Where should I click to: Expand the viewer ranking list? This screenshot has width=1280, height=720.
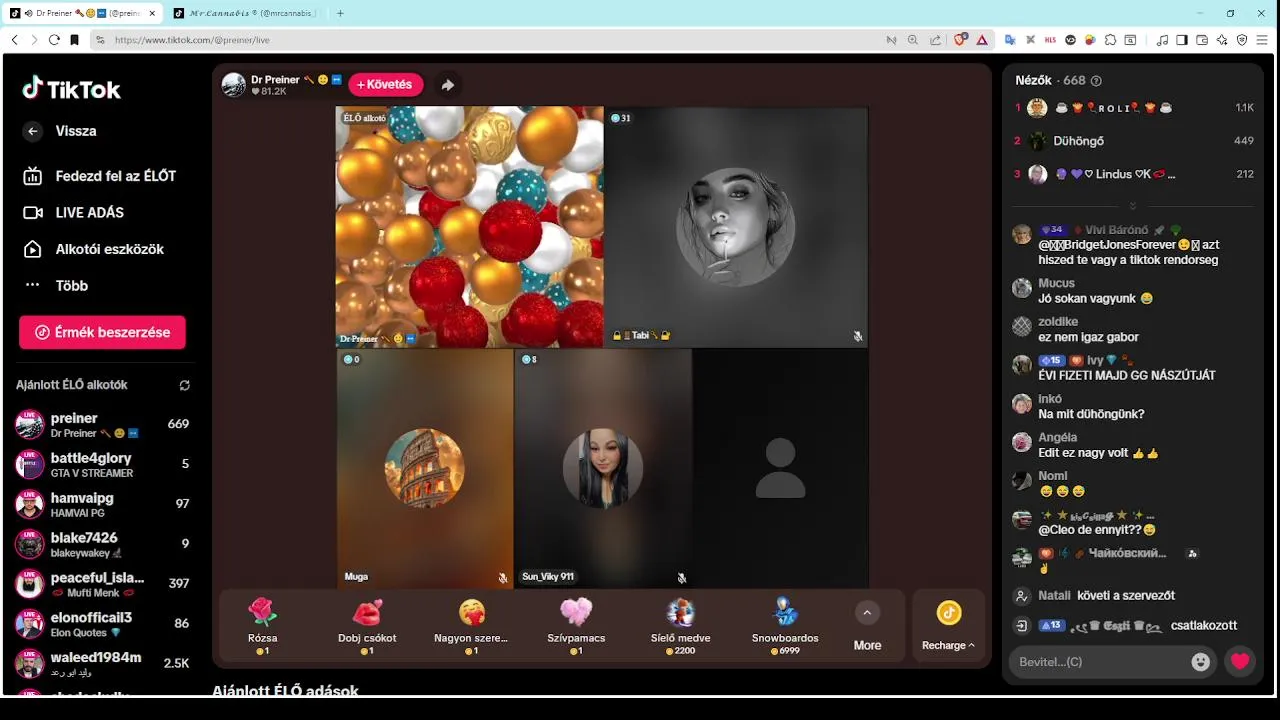tap(1133, 206)
